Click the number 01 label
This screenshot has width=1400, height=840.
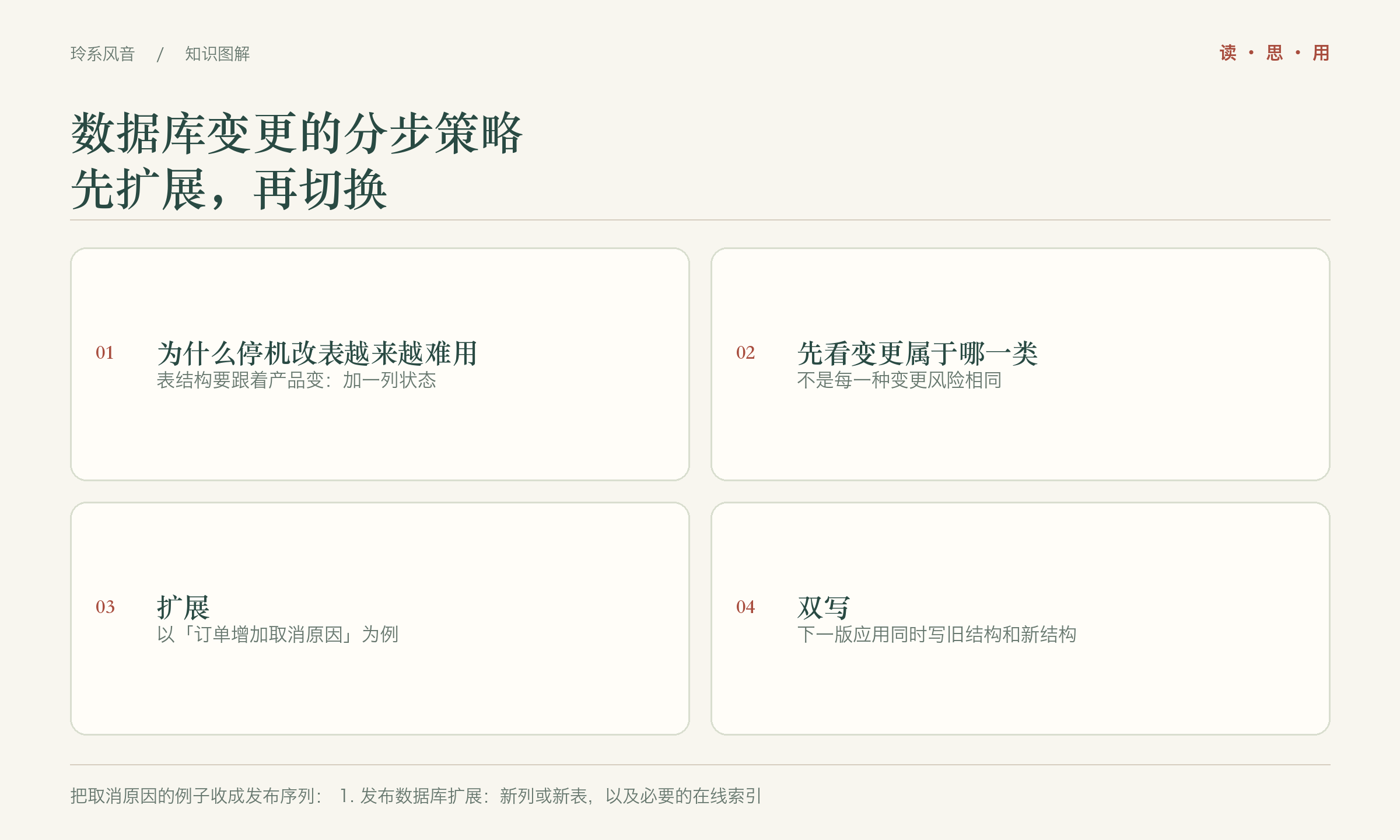pyautogui.click(x=105, y=352)
